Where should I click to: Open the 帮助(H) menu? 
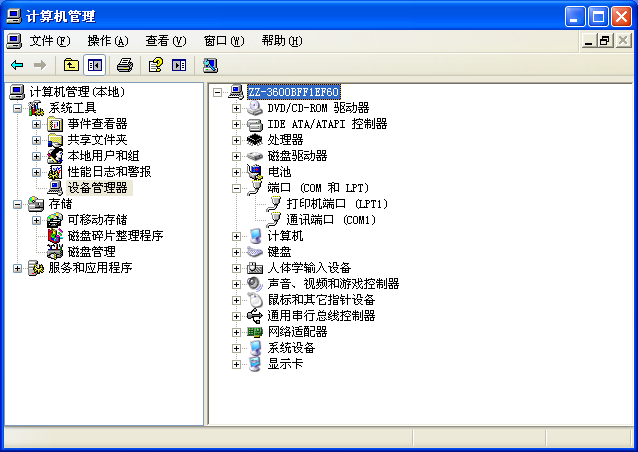282,41
